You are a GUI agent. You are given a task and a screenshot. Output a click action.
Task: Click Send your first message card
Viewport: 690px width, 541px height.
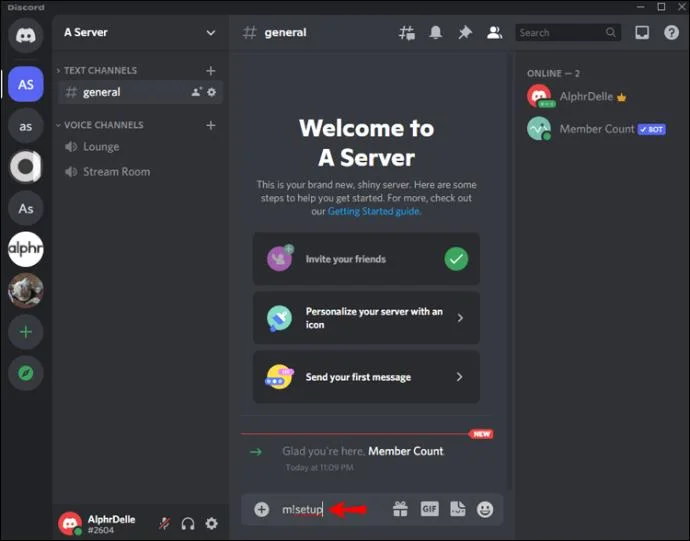[366, 377]
